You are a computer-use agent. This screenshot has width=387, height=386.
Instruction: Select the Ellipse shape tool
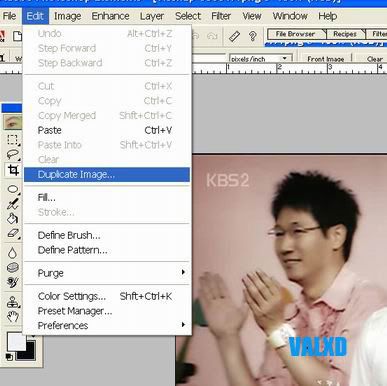(13, 189)
